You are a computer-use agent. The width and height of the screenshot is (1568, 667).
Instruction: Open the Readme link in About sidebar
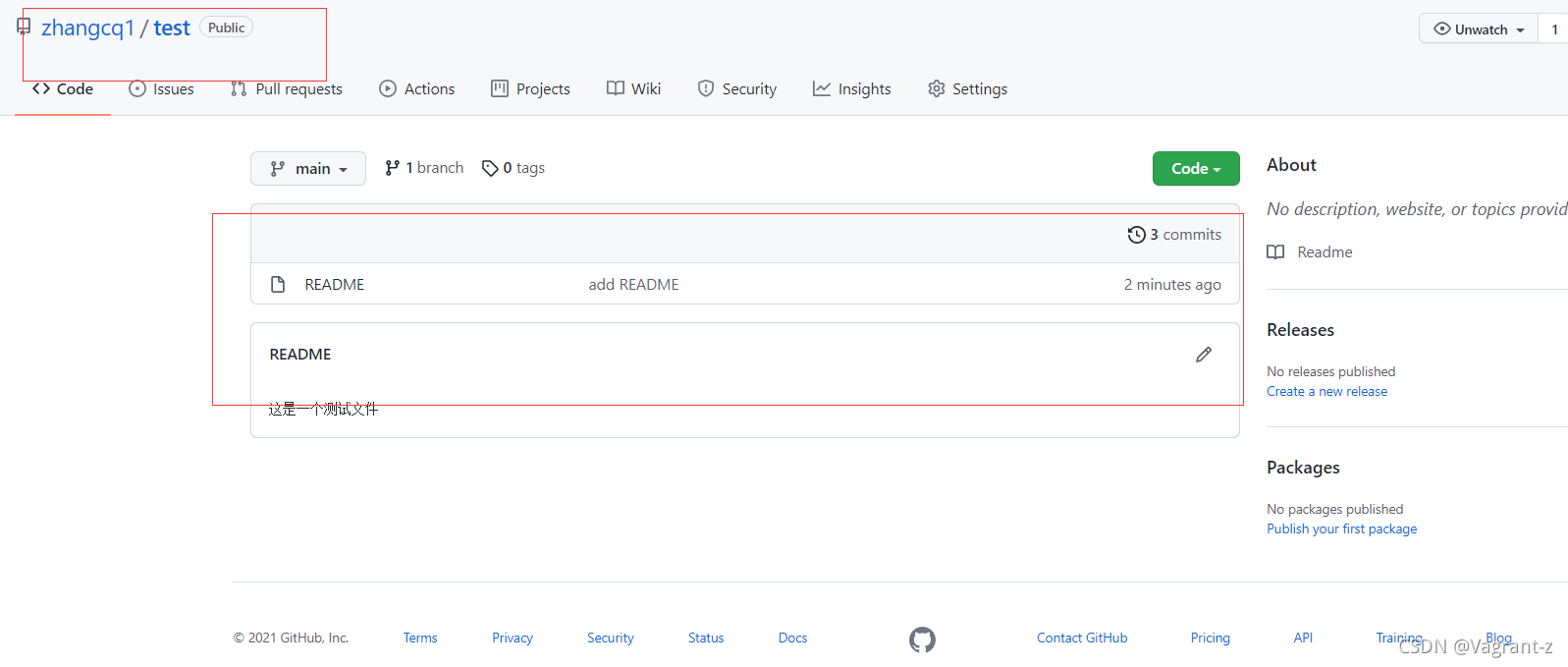pos(1325,252)
